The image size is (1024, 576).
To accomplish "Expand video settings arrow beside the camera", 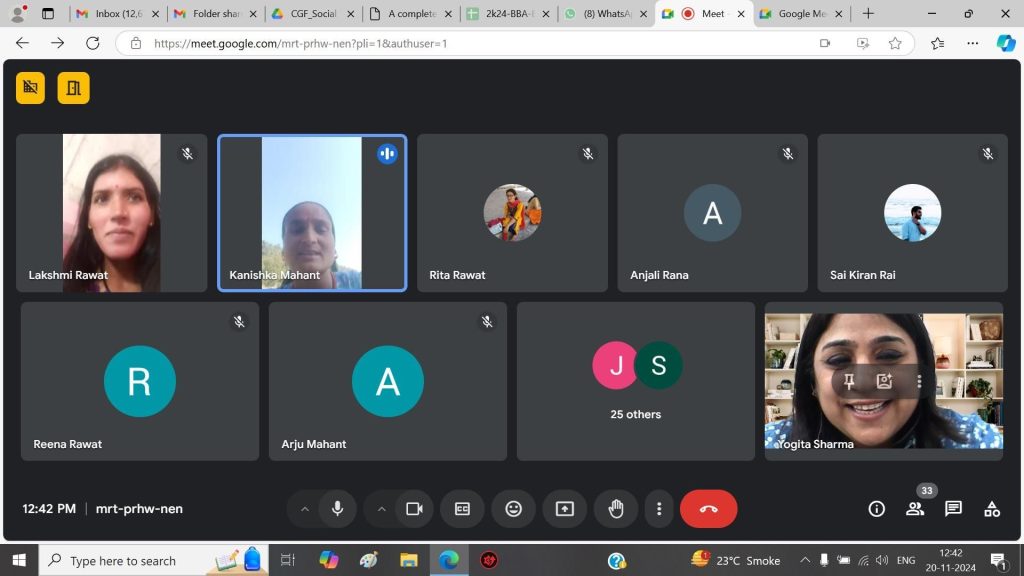I will (x=381, y=509).
